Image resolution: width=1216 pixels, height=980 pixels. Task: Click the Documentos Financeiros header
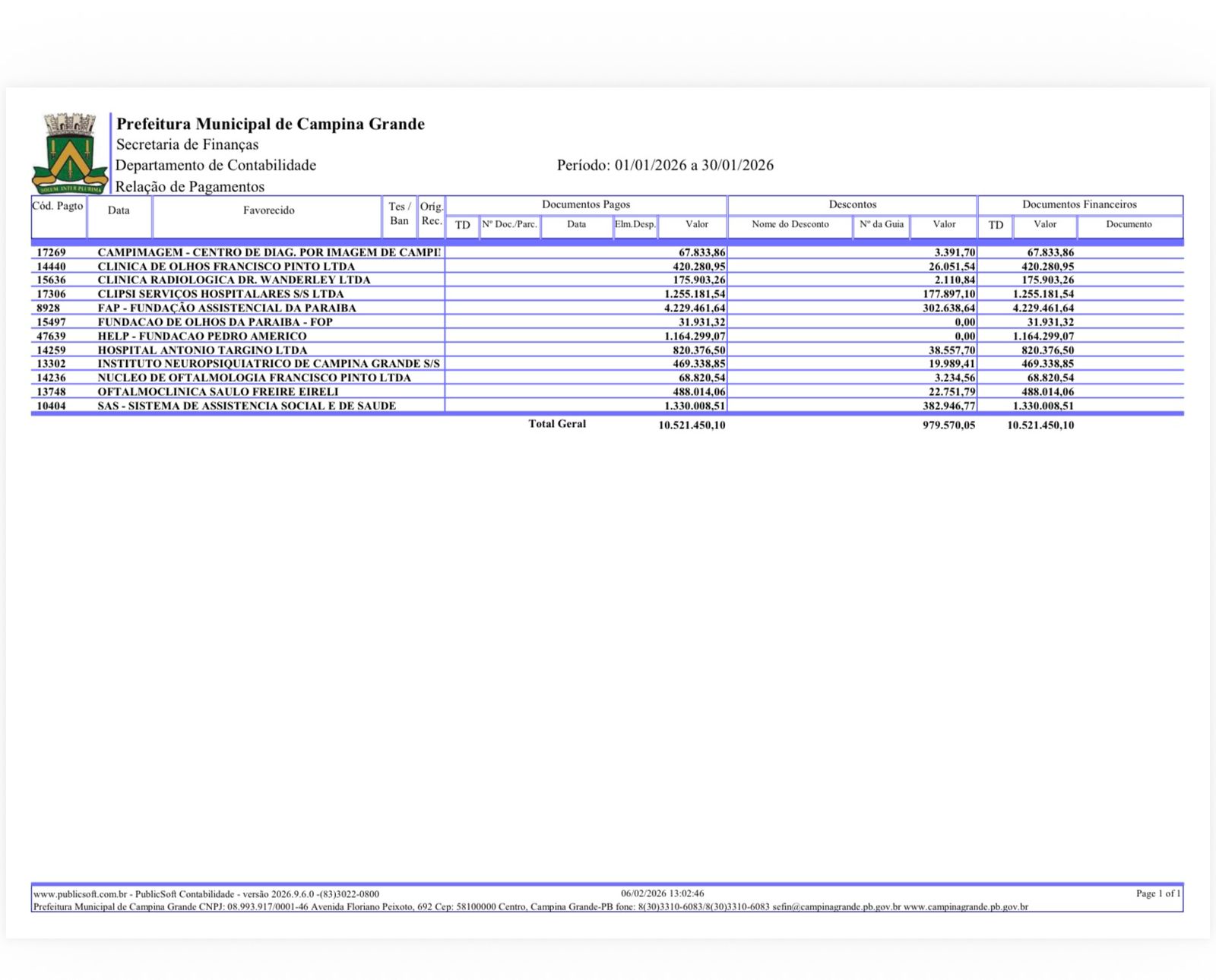(1079, 204)
